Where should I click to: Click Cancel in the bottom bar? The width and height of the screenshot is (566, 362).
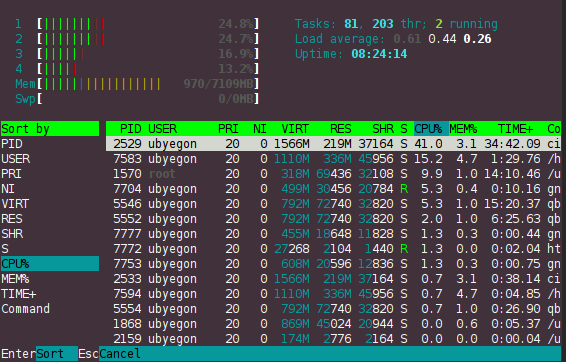click(119, 354)
